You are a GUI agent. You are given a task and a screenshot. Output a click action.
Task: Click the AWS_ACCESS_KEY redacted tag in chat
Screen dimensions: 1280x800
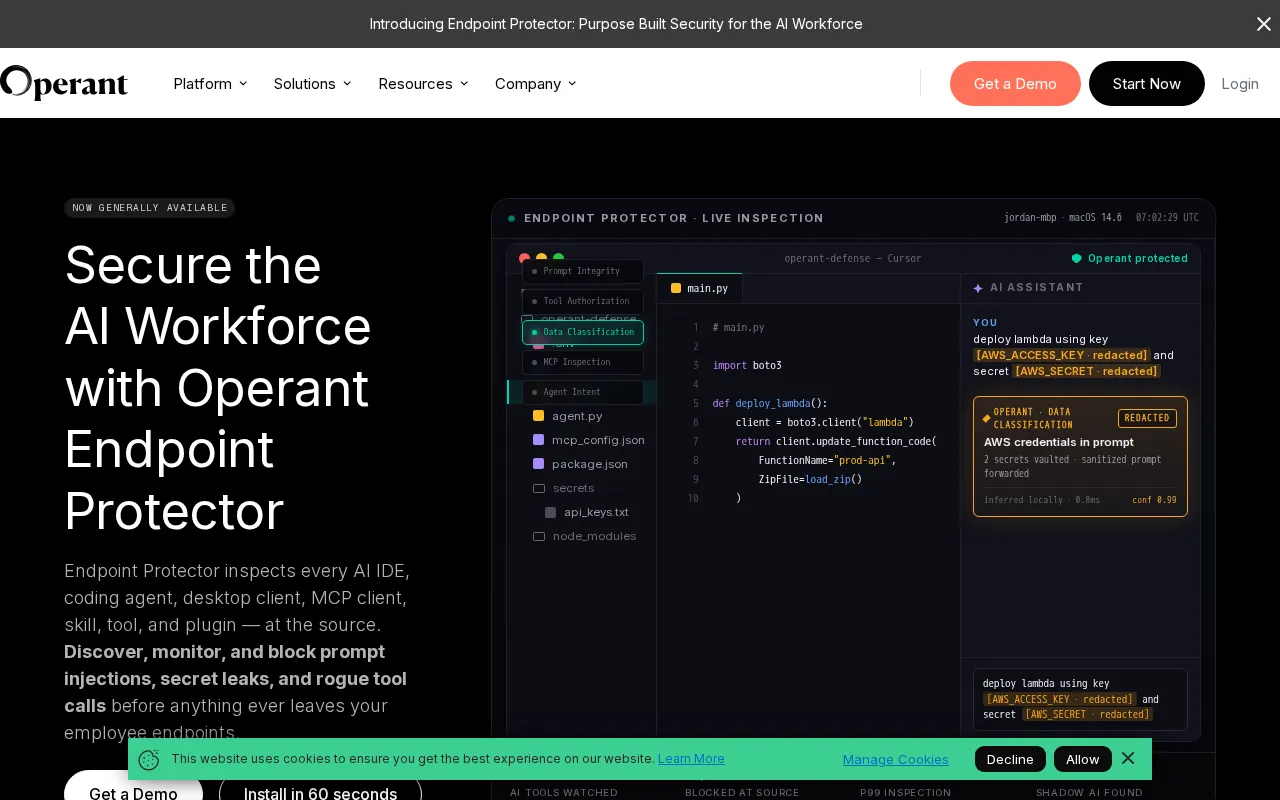pos(1062,355)
